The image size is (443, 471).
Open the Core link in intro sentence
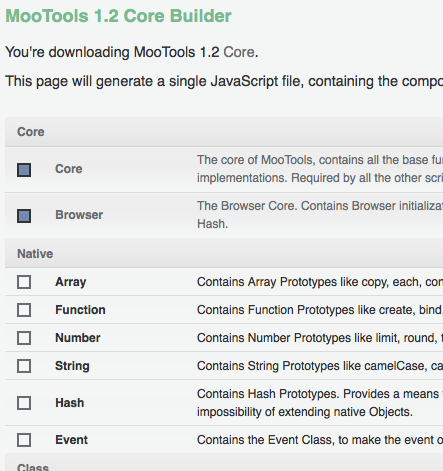(239, 52)
